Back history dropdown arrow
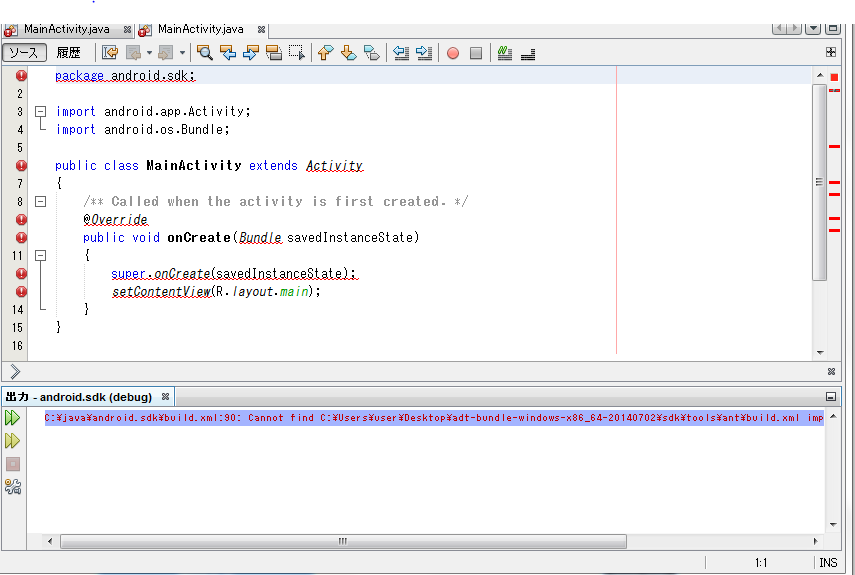 (149, 53)
